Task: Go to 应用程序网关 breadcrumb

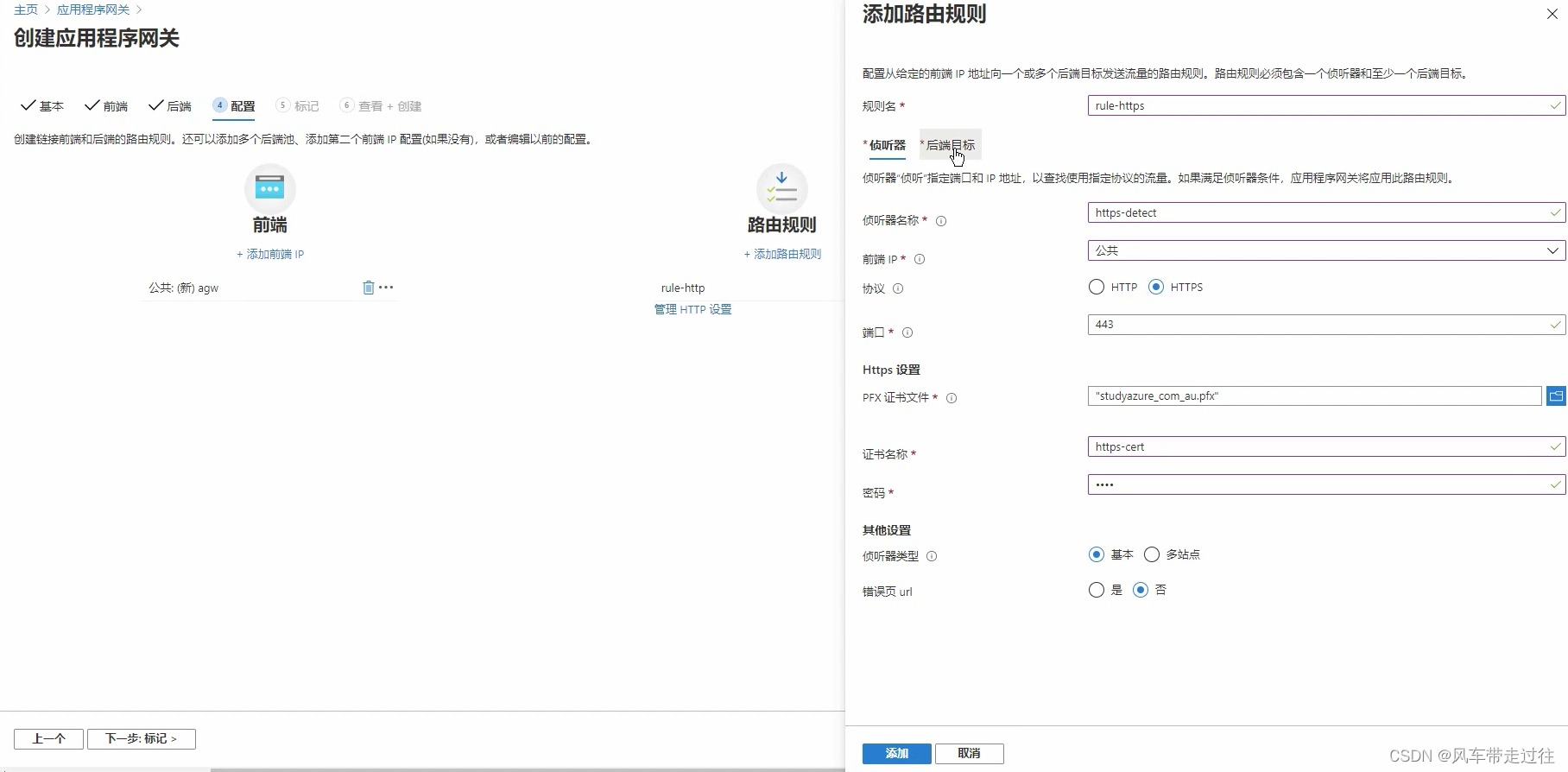Action: (93, 9)
